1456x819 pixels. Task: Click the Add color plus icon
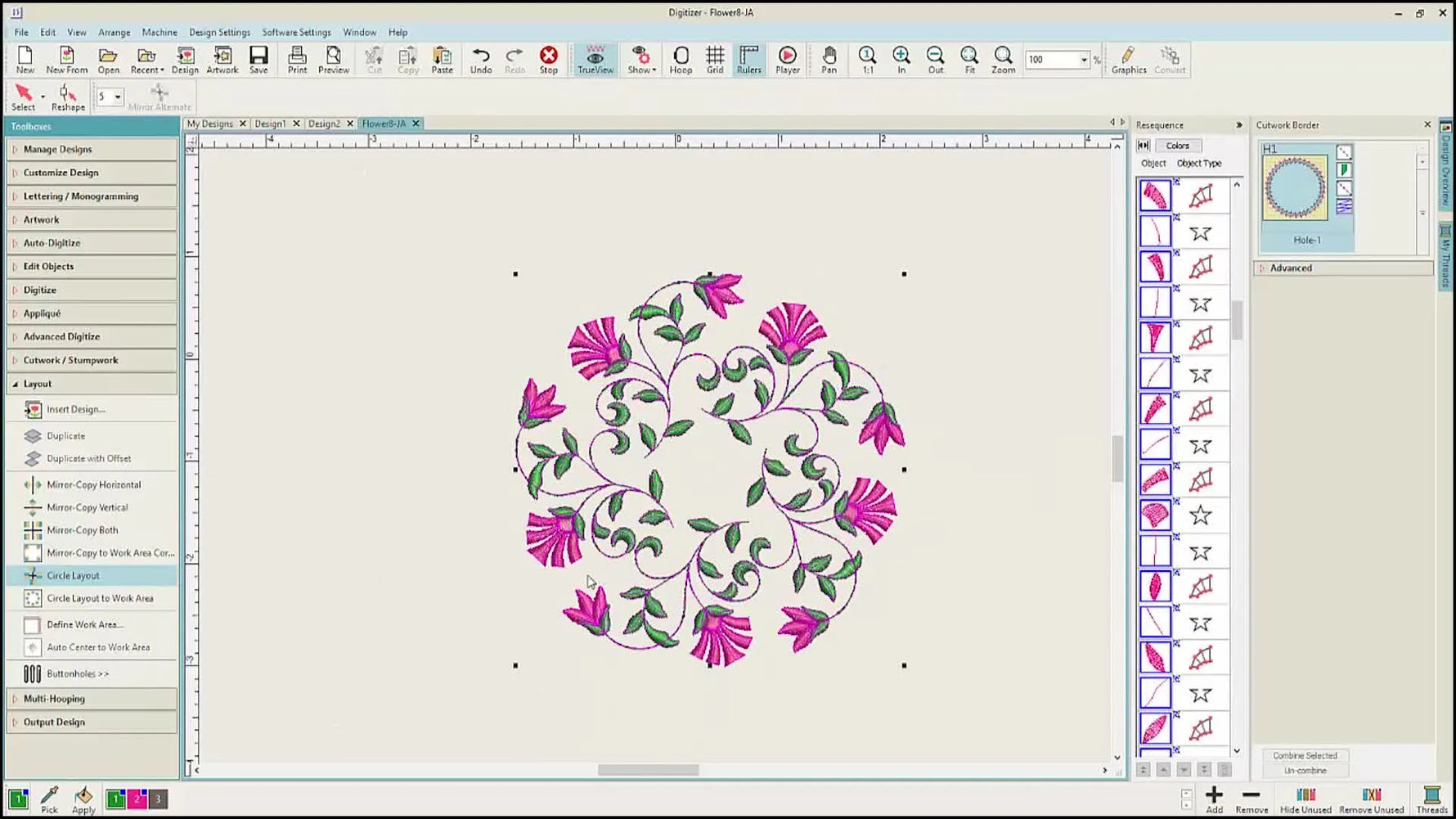click(x=1214, y=799)
